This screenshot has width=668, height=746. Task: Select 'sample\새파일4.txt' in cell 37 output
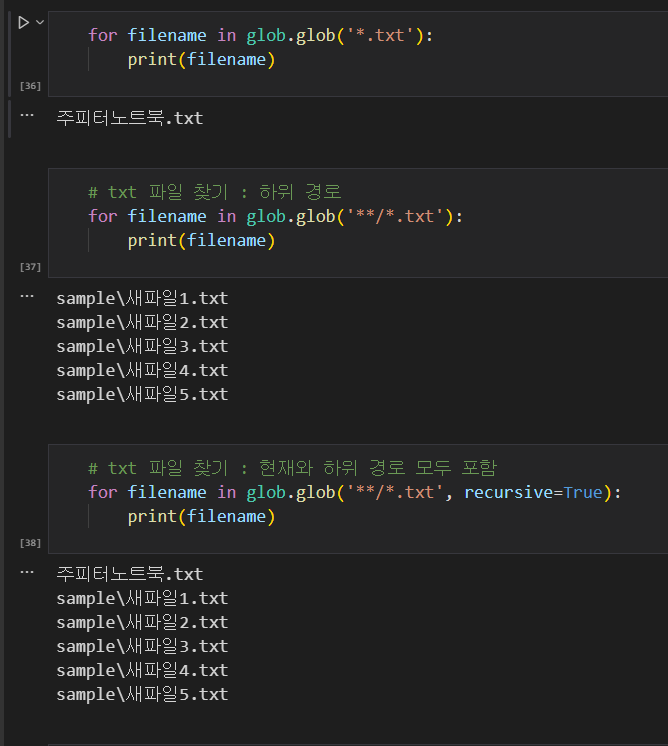pos(142,370)
